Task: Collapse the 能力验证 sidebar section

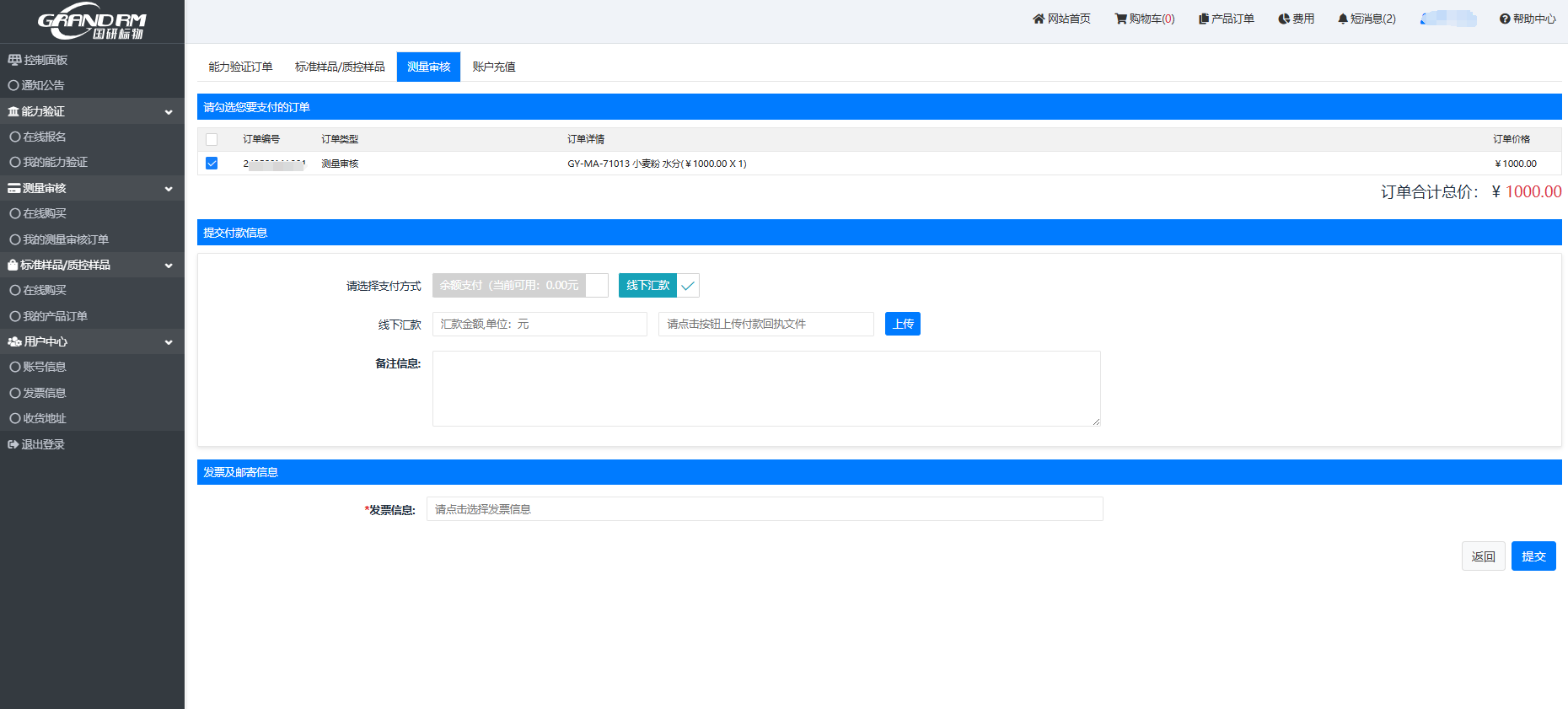Action: (x=169, y=112)
